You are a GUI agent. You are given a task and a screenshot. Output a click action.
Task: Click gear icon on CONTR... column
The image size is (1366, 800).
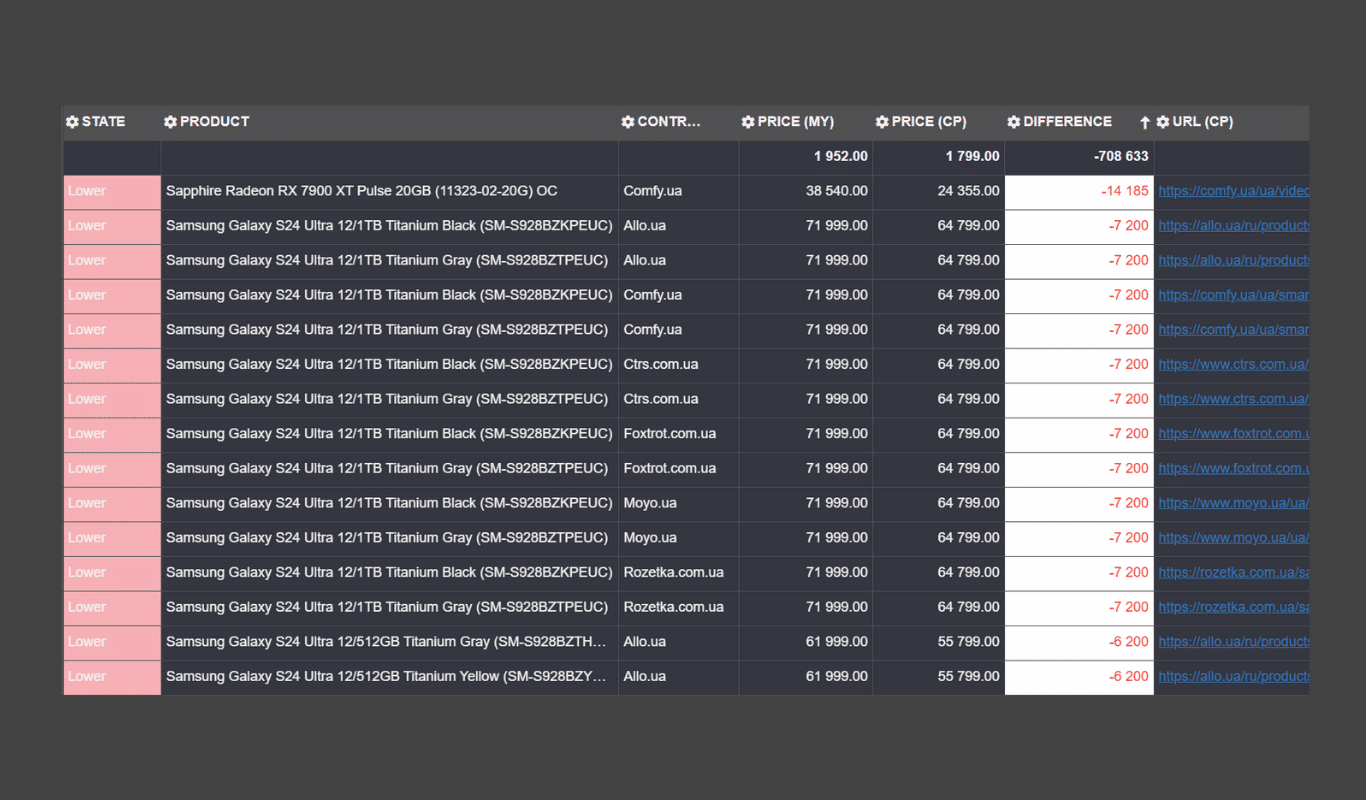point(627,122)
